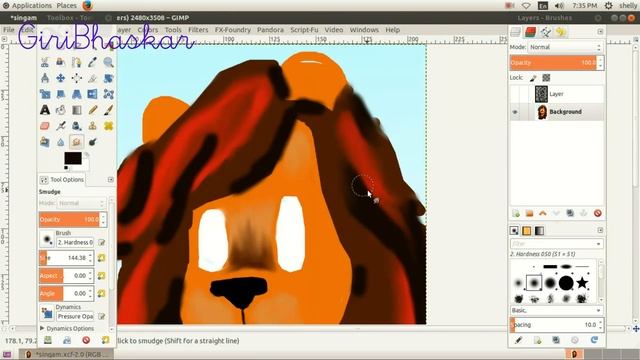This screenshot has width=640, height=360.
Task: Delete the layer with red button
Action: [x=598, y=213]
